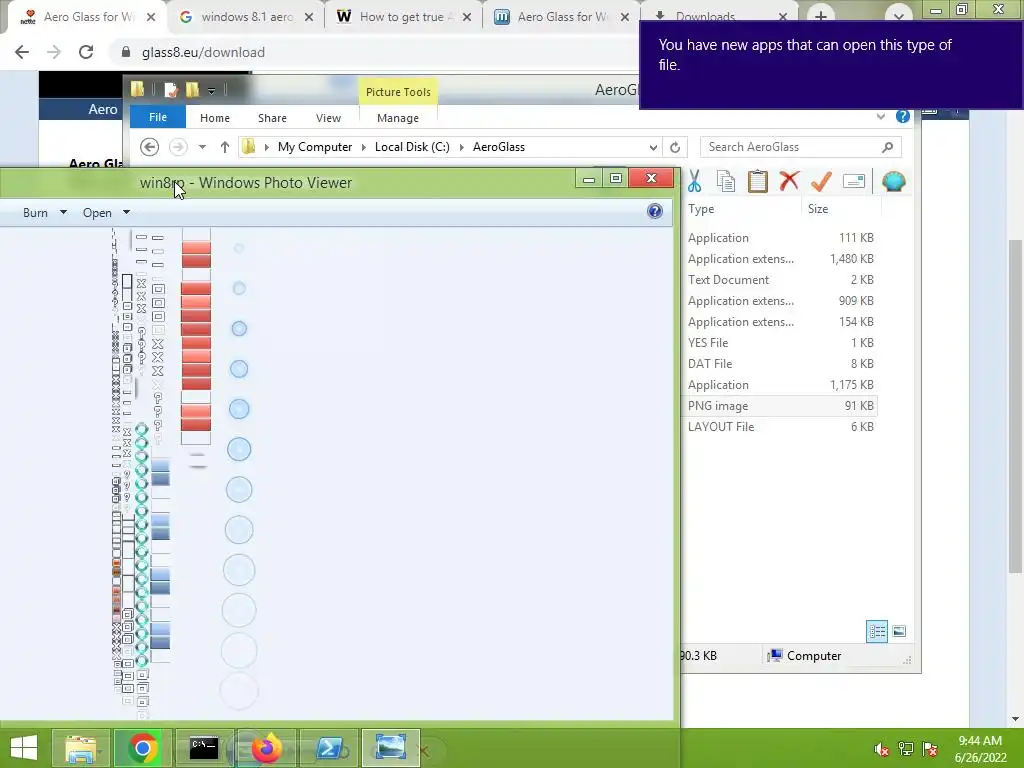Click the Rename icon in Explorer toolbar
Screen dimensions: 1024x768
854,181
